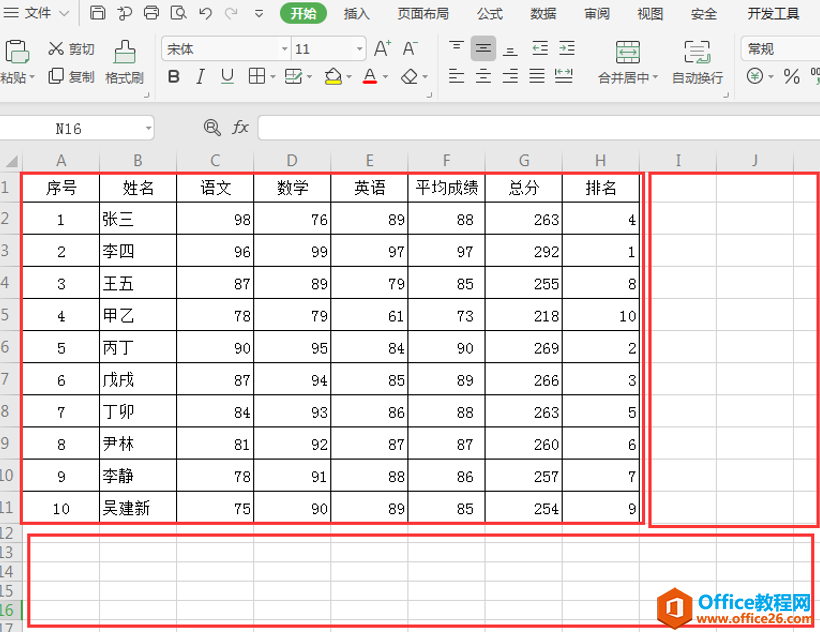This screenshot has height=636, width=820.
Task: Switch to 数据 tab
Action: pyautogui.click(x=543, y=14)
